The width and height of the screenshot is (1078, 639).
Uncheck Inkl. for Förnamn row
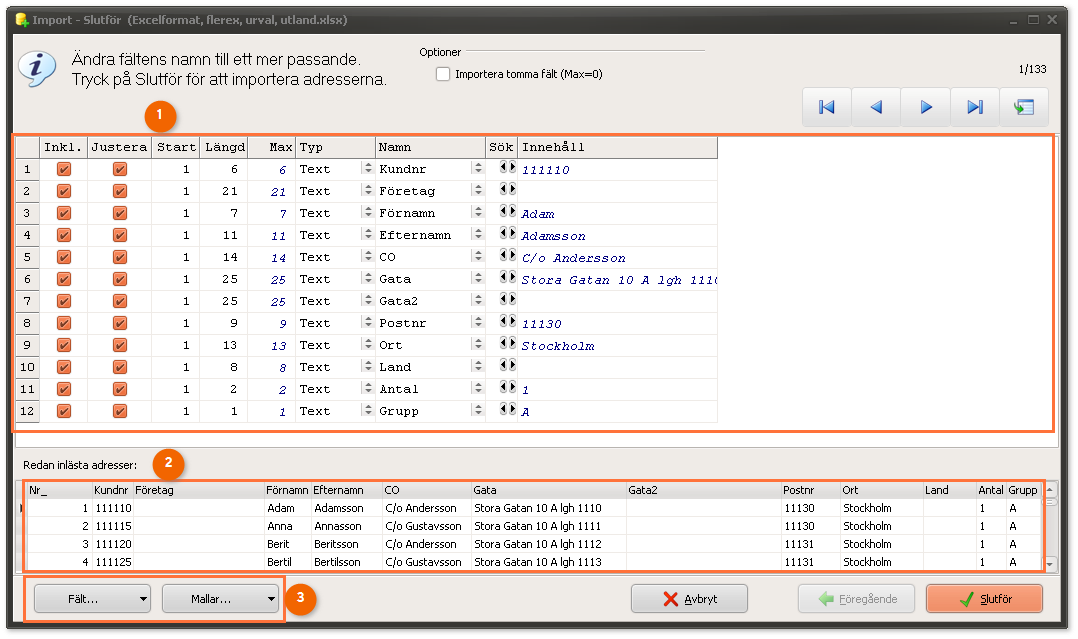64,213
